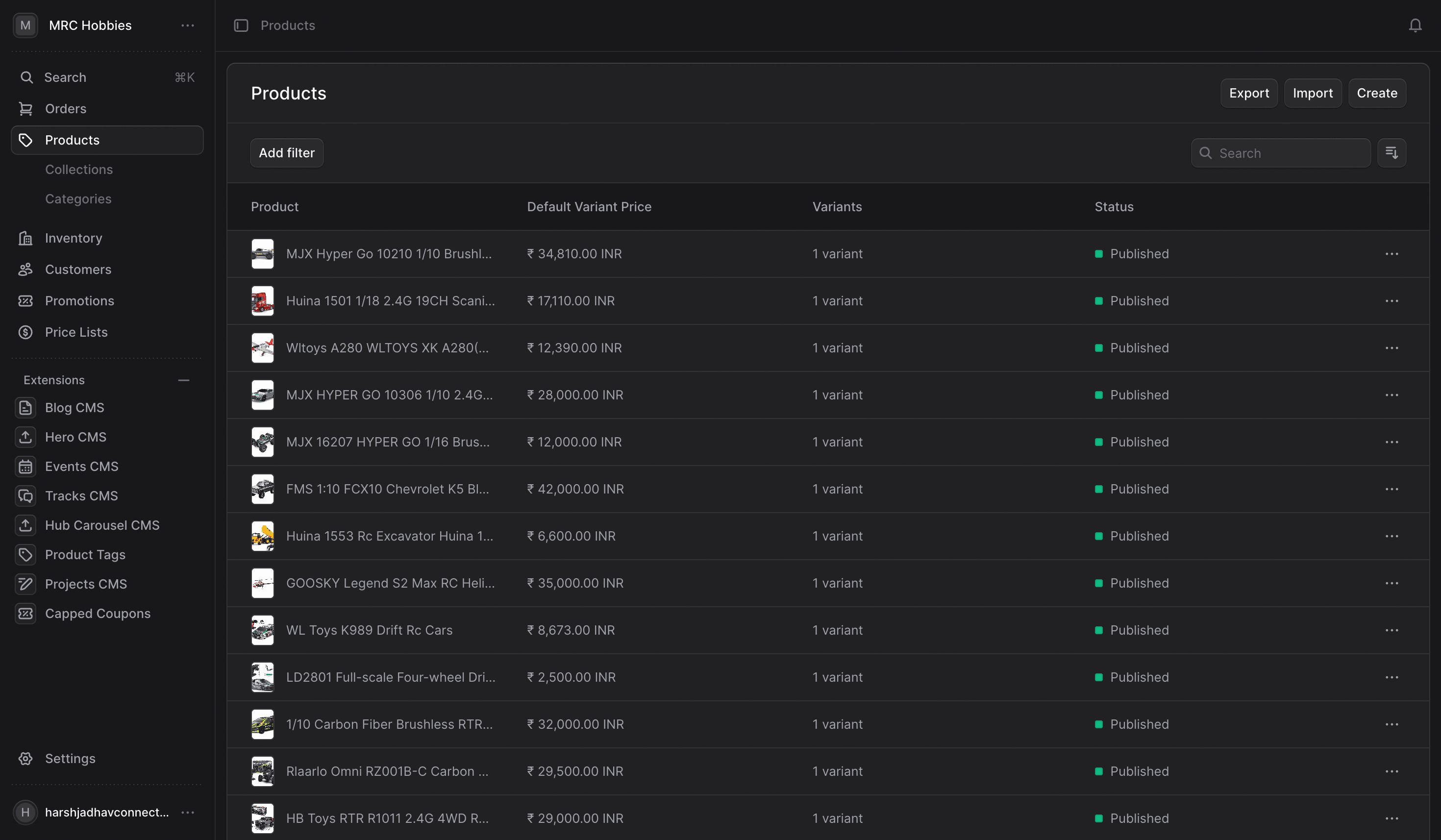Open the MRC Hobbies store options menu
This screenshot has height=840, width=1441.
pyautogui.click(x=188, y=25)
